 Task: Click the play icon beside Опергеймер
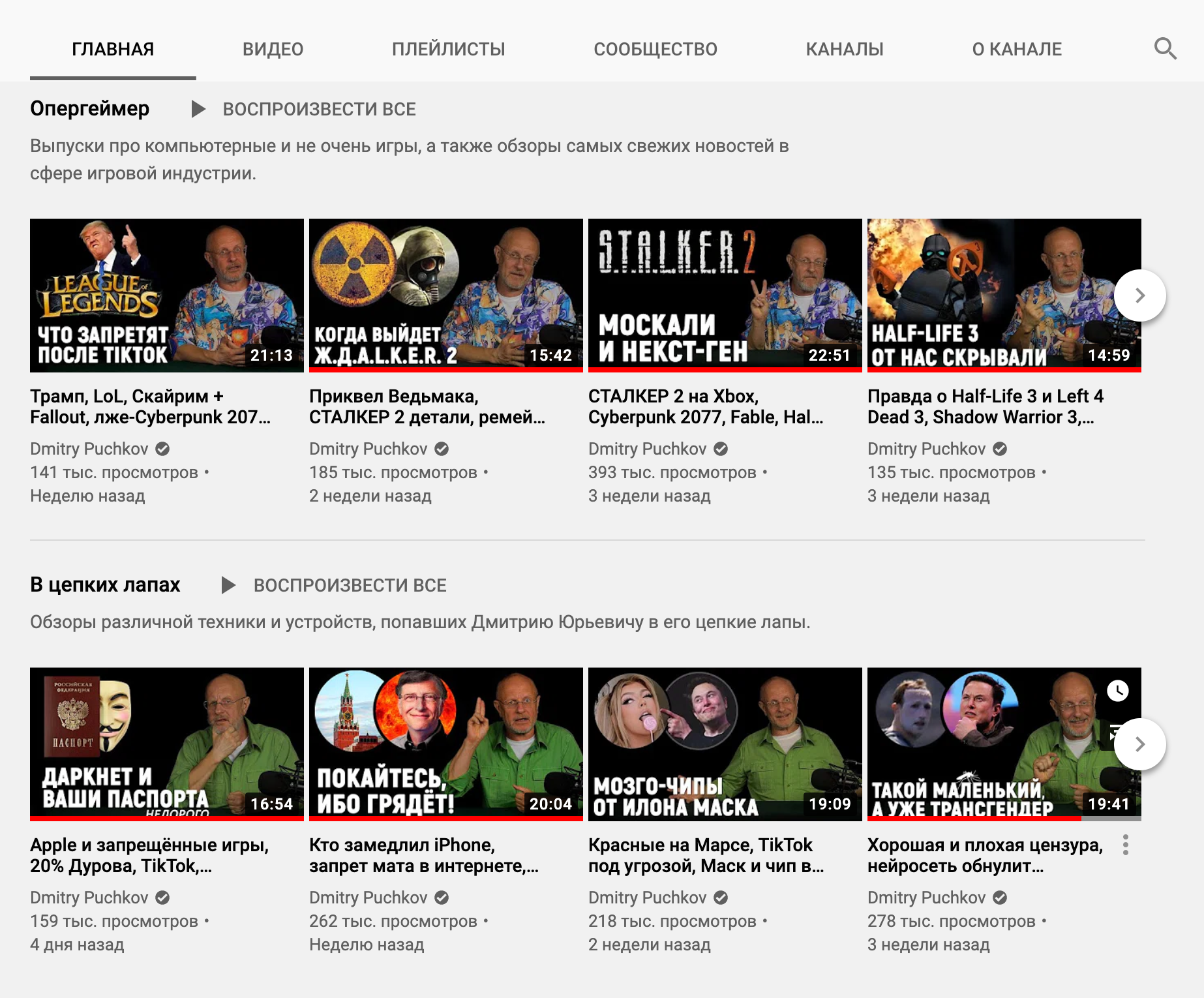pos(198,109)
